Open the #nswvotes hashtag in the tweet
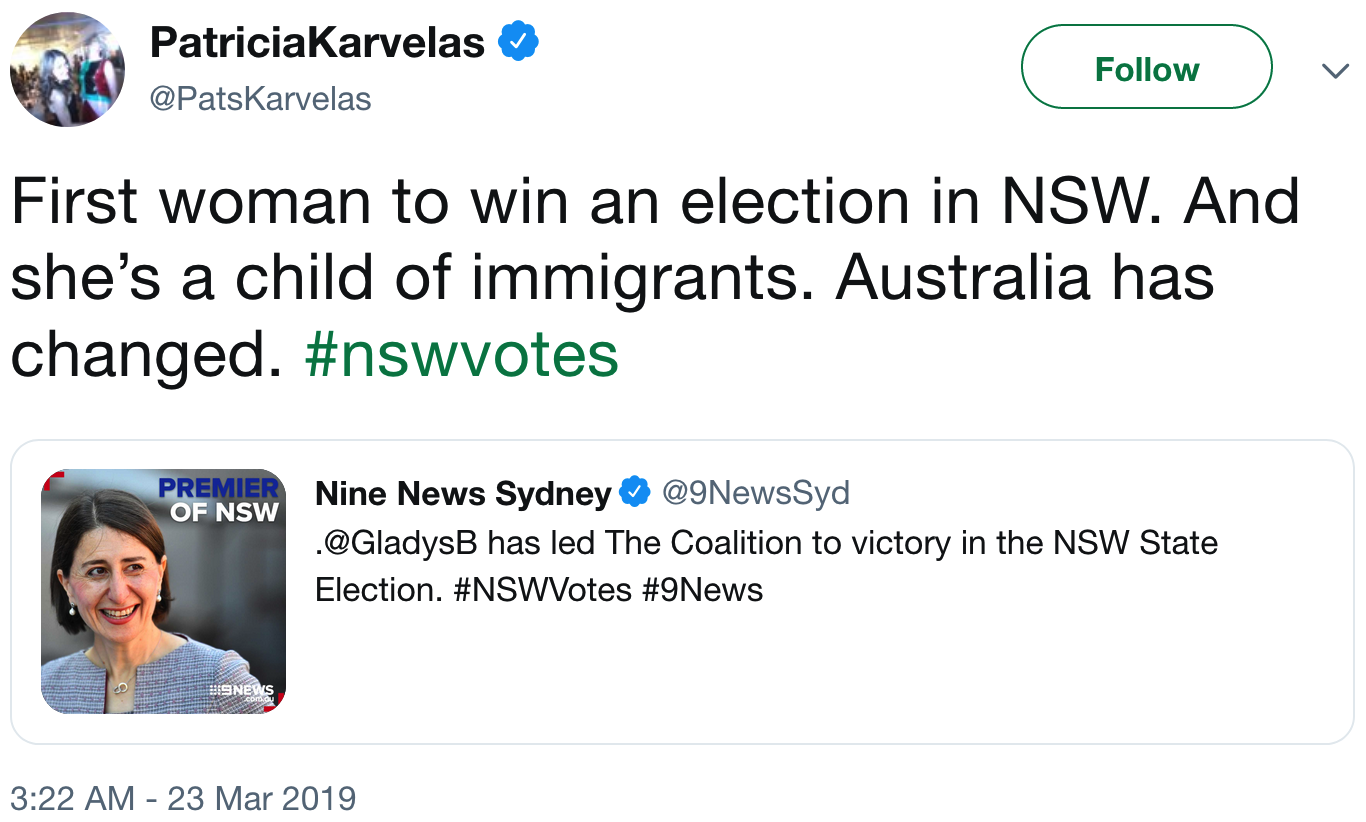The image size is (1366, 822). point(461,355)
